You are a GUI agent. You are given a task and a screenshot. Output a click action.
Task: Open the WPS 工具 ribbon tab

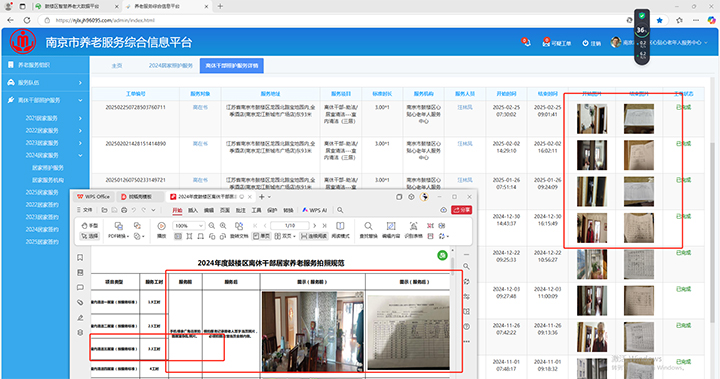(x=256, y=210)
